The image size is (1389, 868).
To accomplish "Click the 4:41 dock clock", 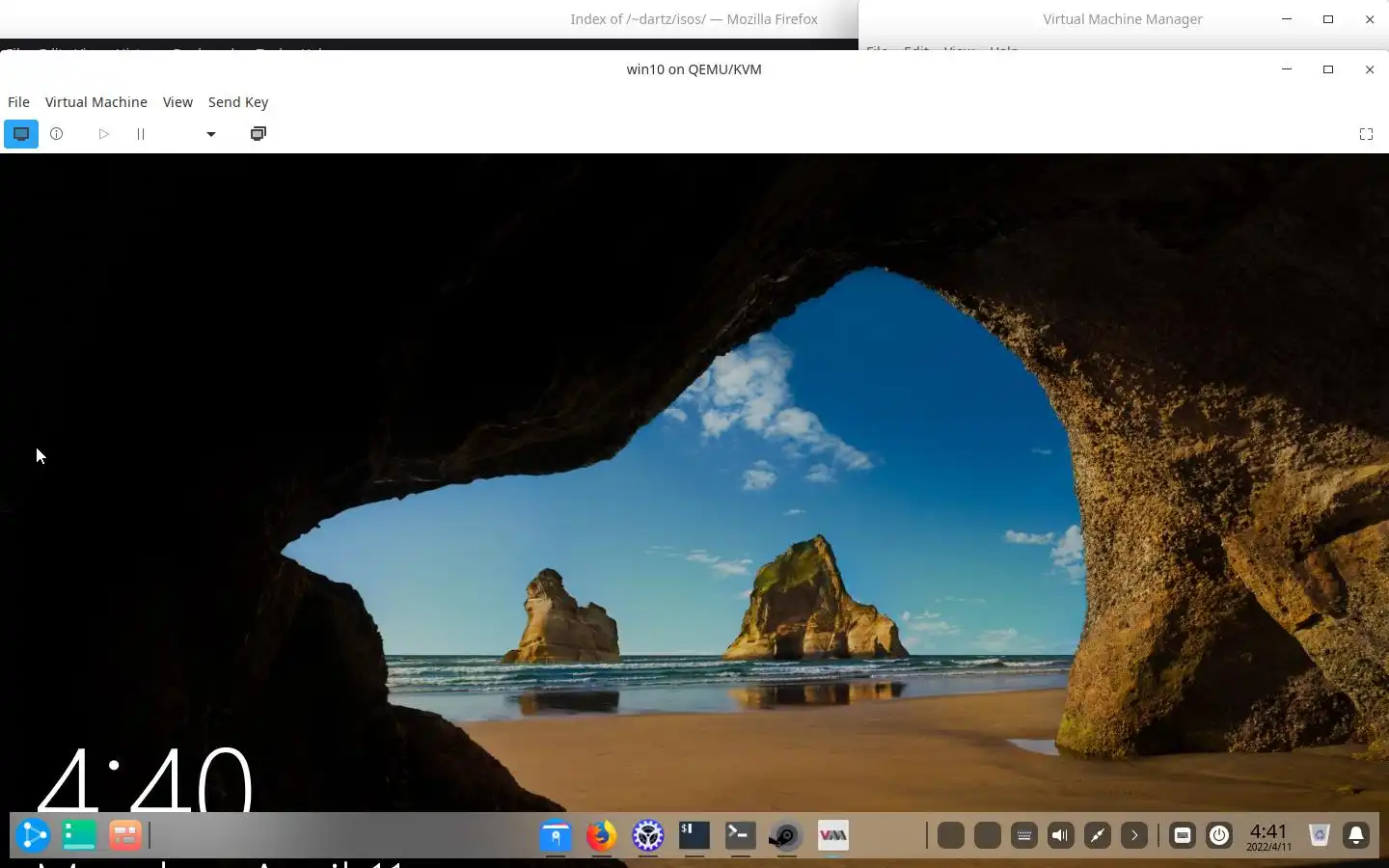I will pyautogui.click(x=1268, y=835).
